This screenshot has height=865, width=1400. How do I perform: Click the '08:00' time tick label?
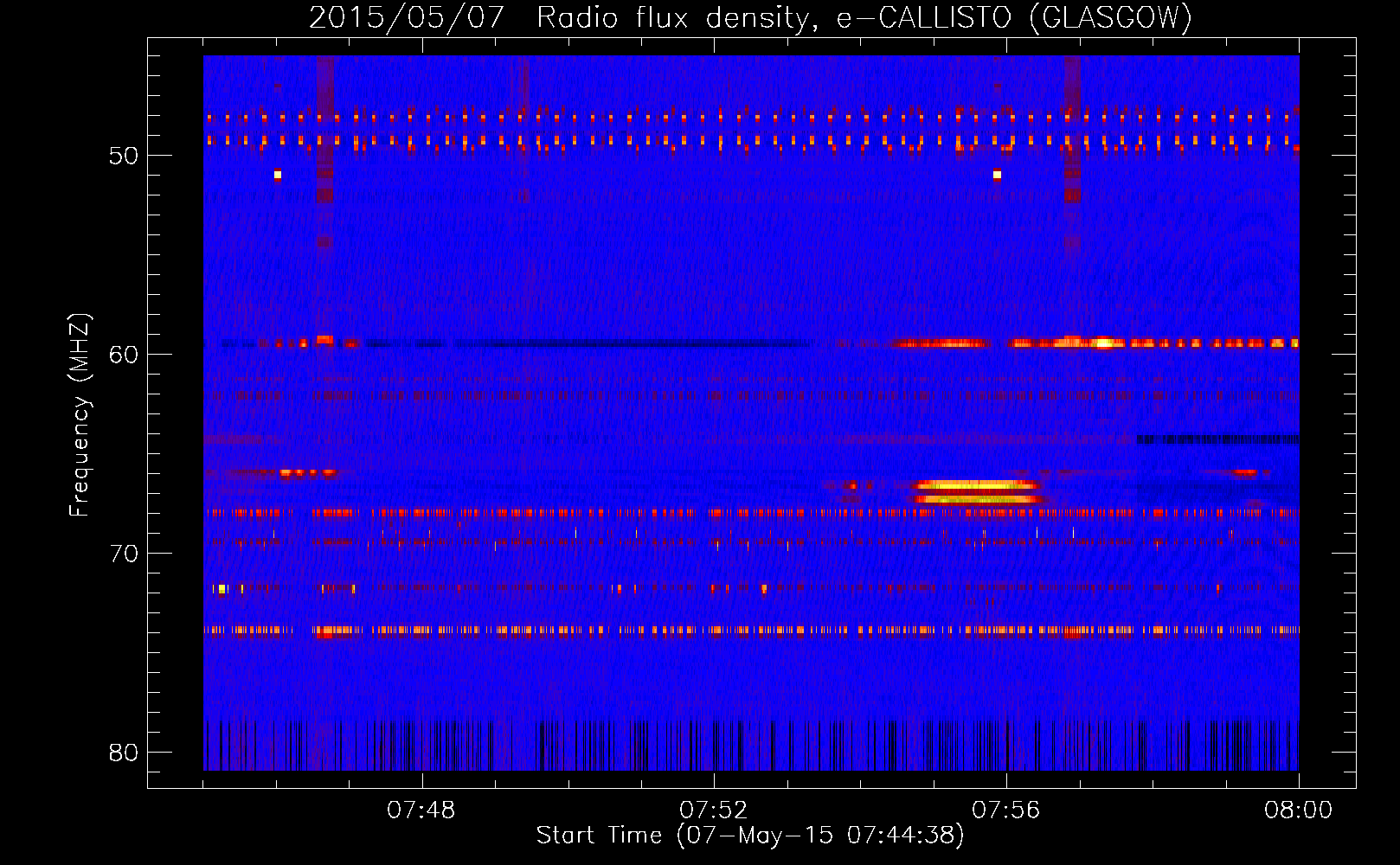coord(1298,811)
